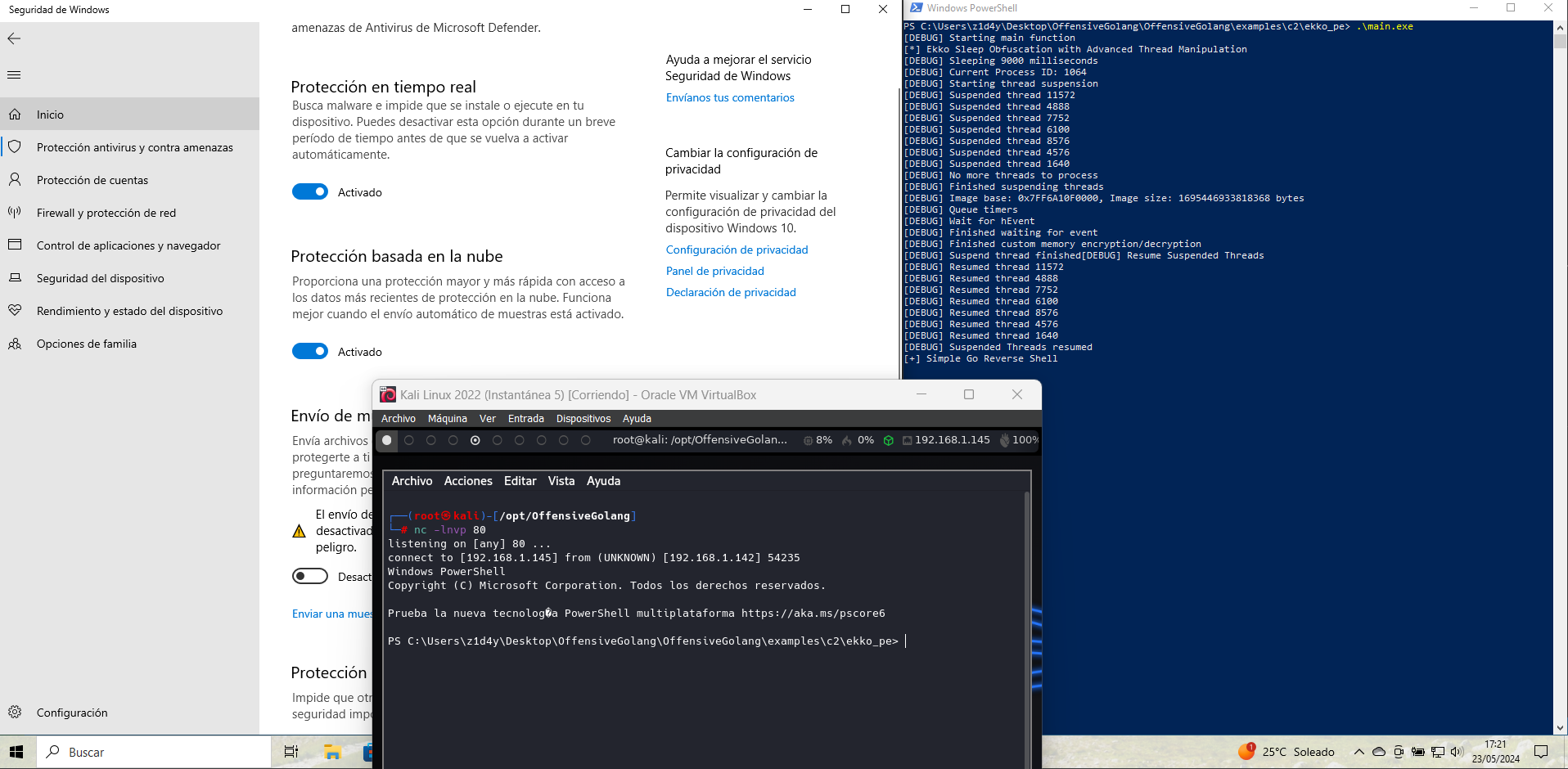Click the device security laptop icon
The width and height of the screenshot is (1568, 769).
15,278
